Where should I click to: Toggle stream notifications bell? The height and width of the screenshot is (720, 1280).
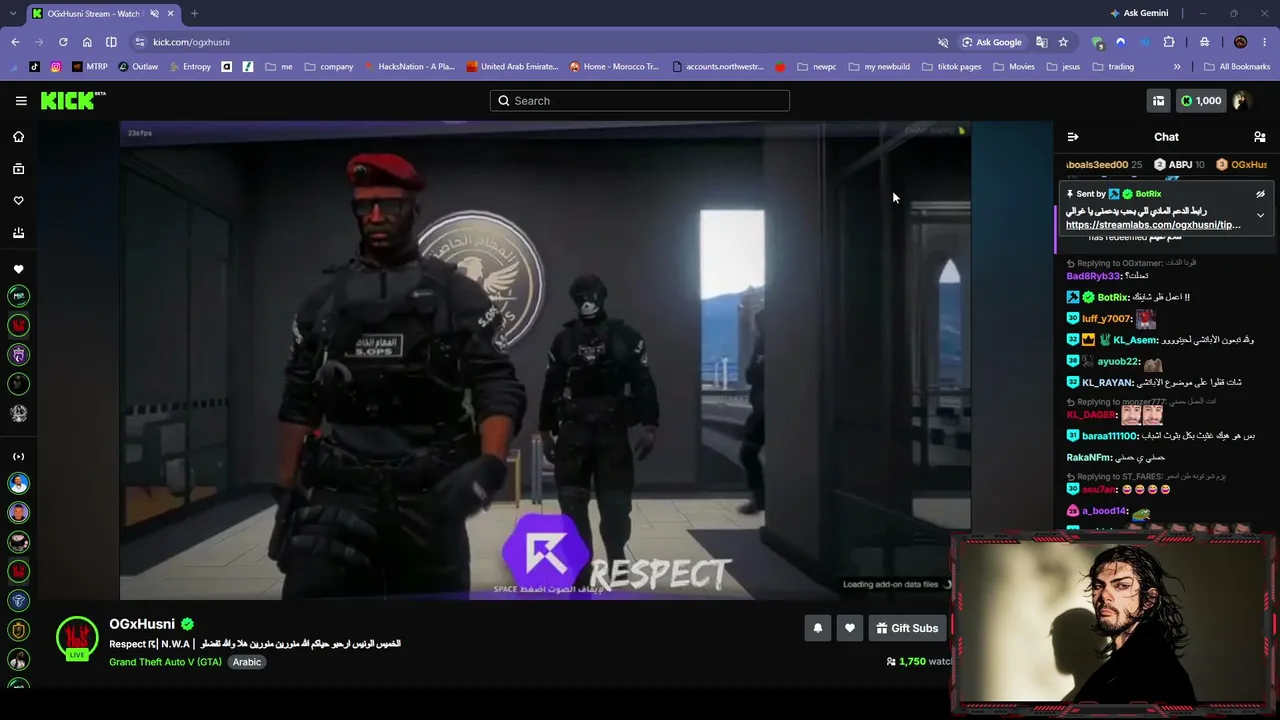coord(817,628)
